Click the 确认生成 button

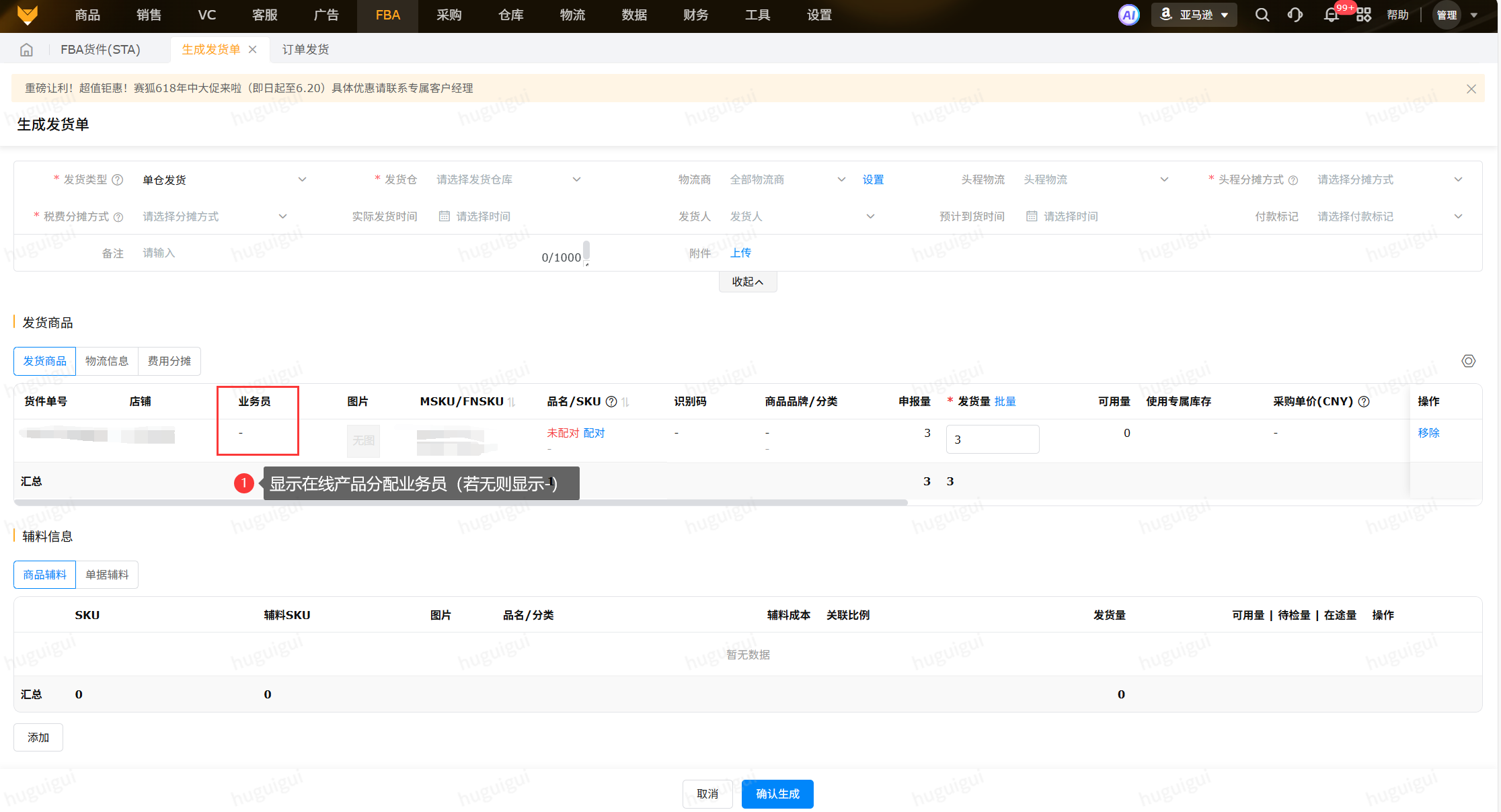[x=777, y=794]
